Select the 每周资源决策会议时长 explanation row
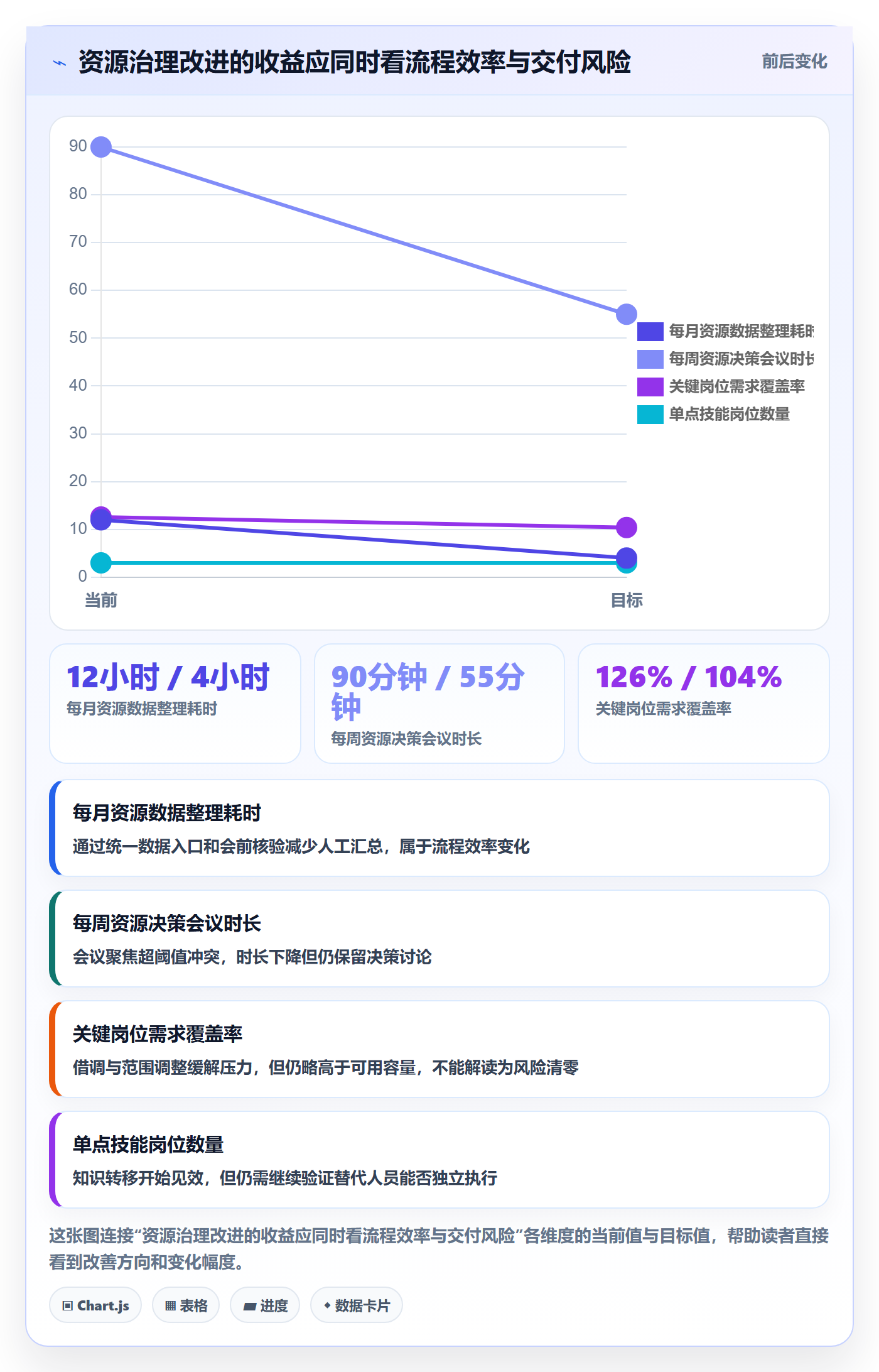The height and width of the screenshot is (1372, 879). 439,939
